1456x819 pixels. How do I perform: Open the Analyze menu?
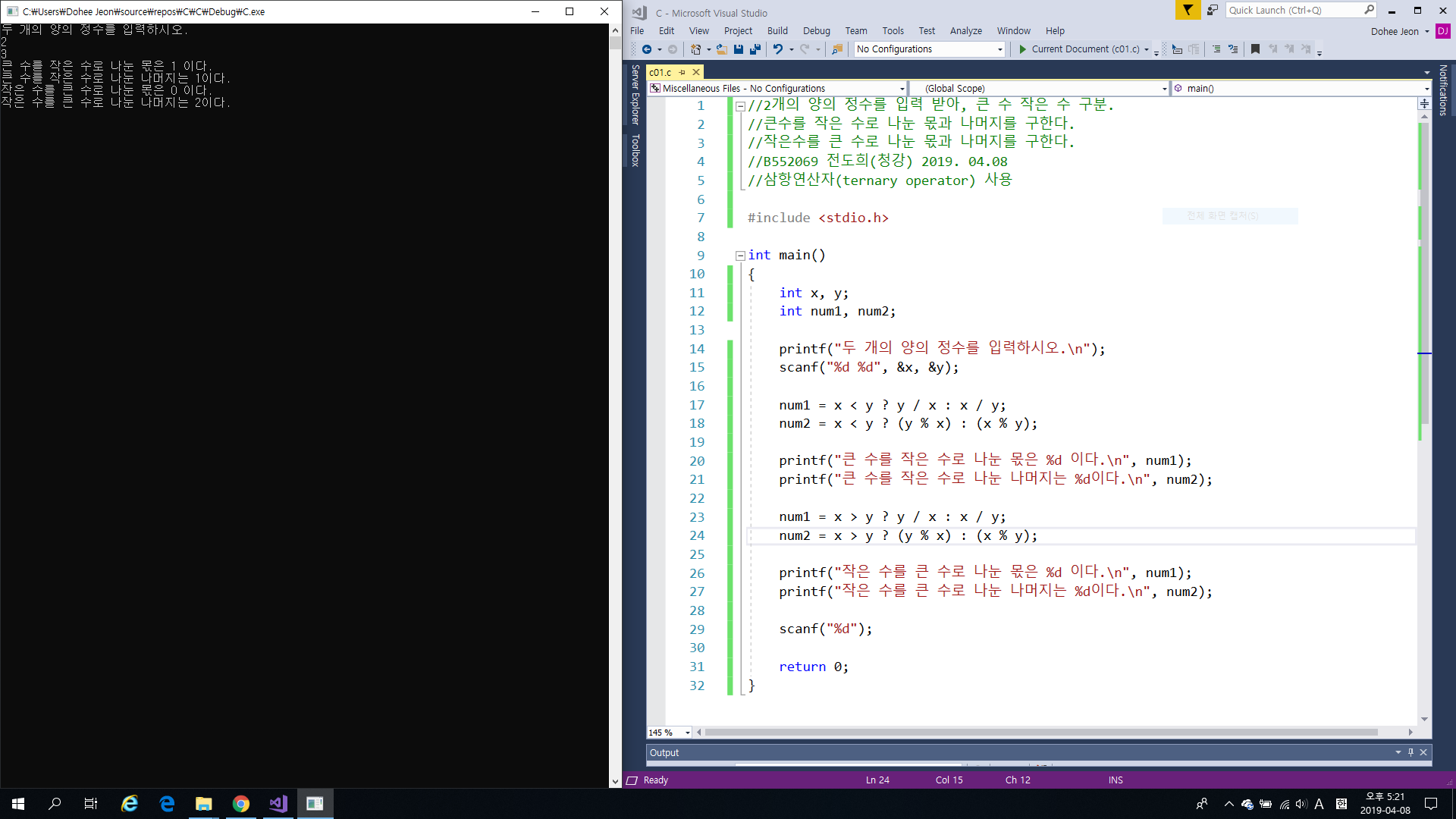pos(965,31)
